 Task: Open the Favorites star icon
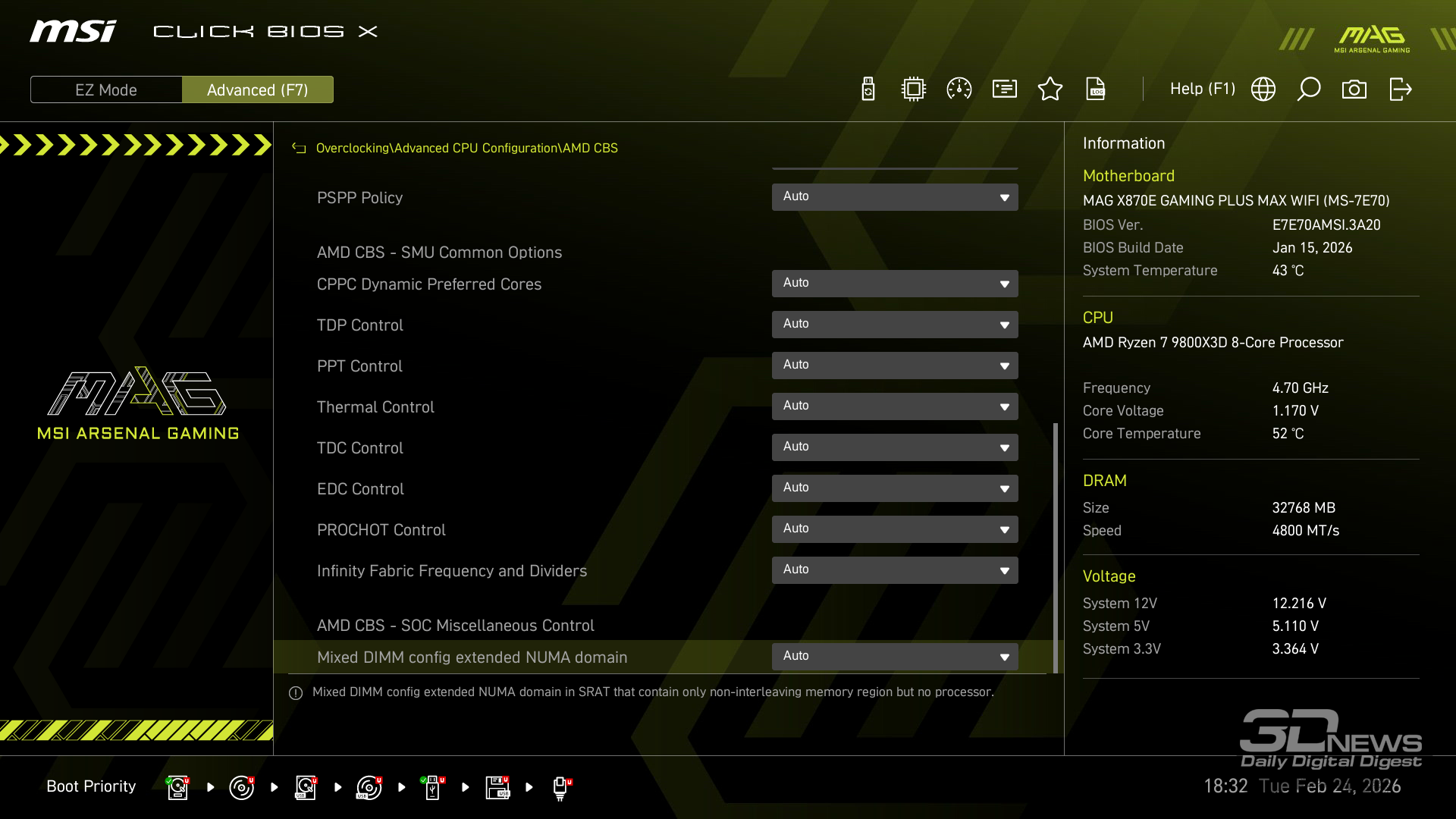pos(1050,89)
